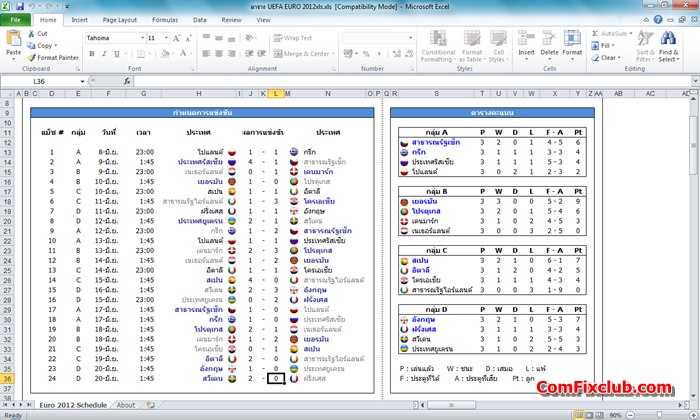The width and height of the screenshot is (700, 420).
Task: Open the Borders button
Action: [x=141, y=54]
